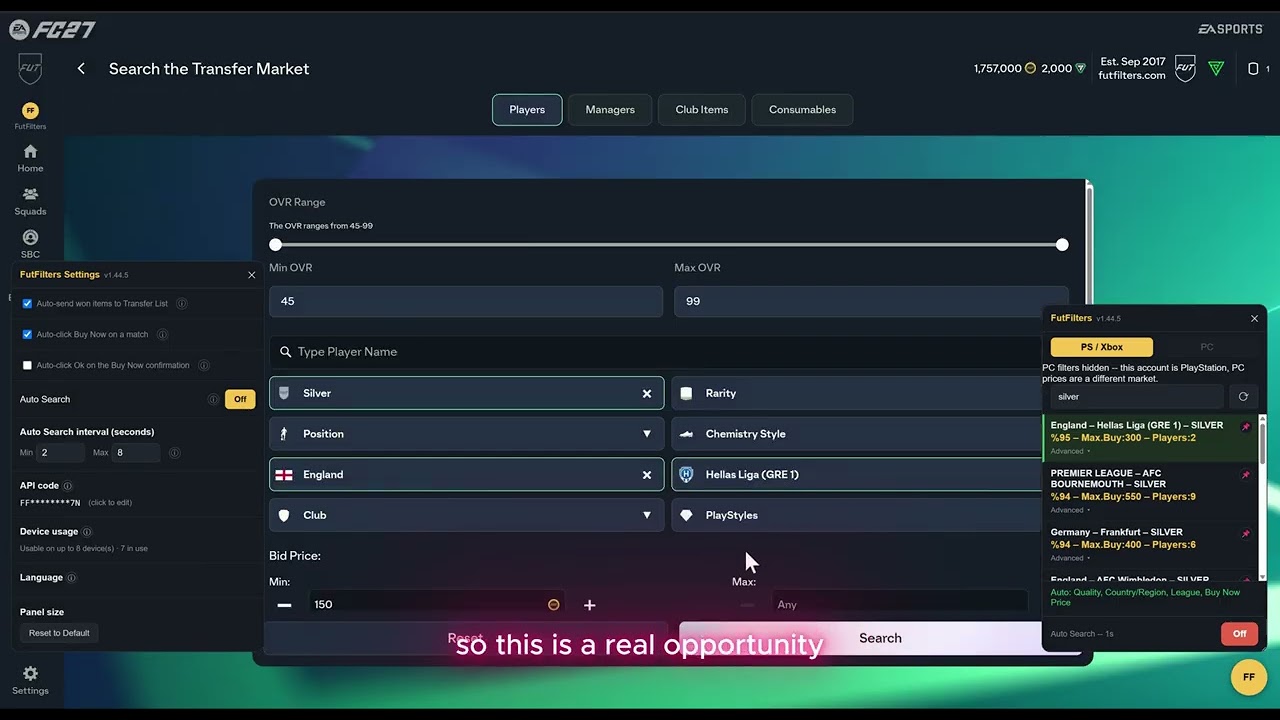The width and height of the screenshot is (1280, 720).
Task: Turn on Auto Search in FutFilters panel
Action: point(1239,633)
